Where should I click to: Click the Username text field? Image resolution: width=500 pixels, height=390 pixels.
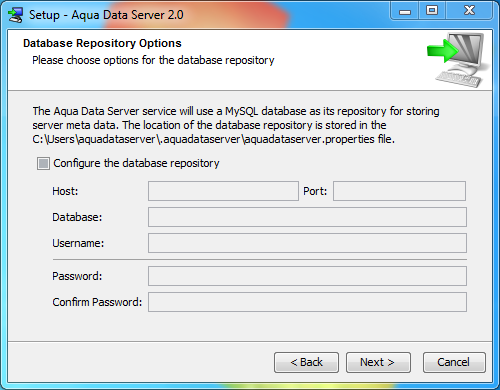[x=307, y=243]
